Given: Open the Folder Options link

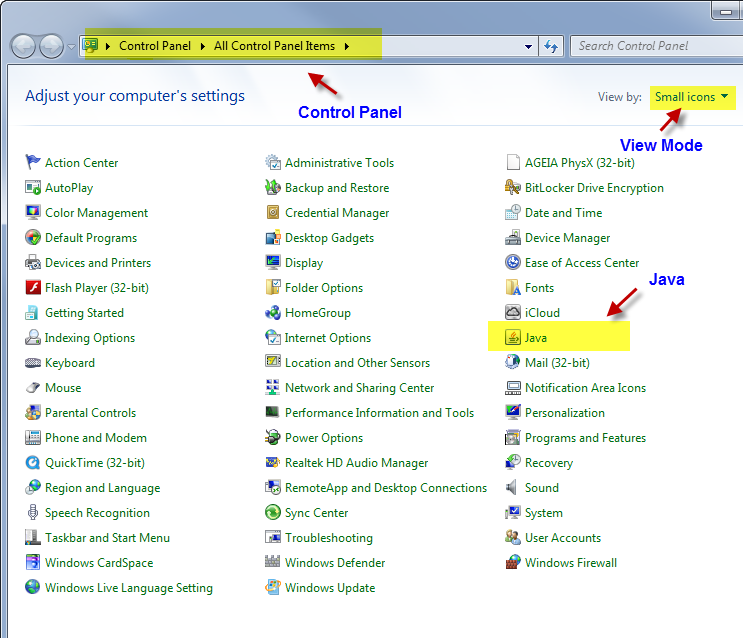Looking at the screenshot, I should [x=324, y=288].
